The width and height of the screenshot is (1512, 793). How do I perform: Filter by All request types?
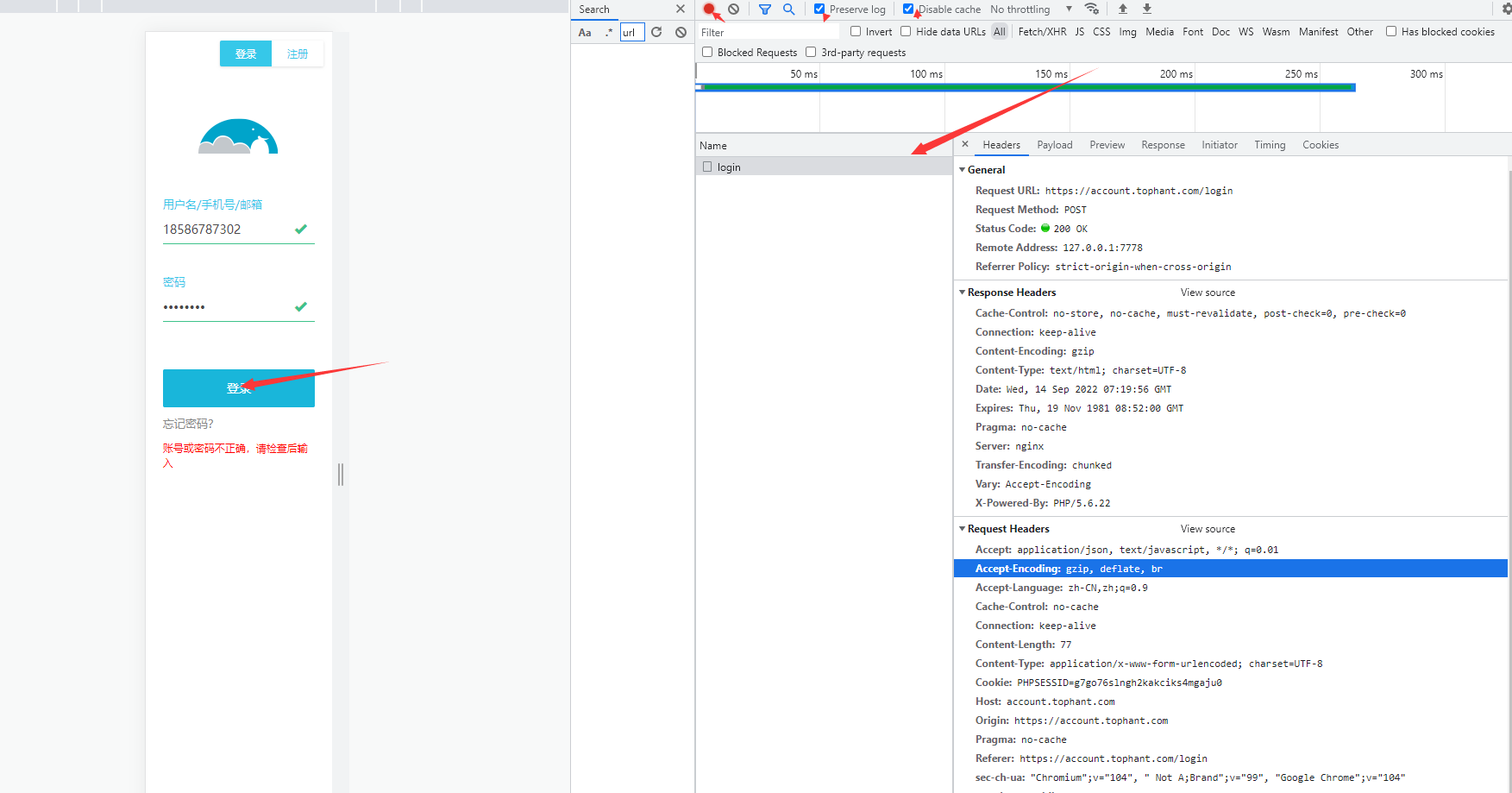click(1000, 32)
